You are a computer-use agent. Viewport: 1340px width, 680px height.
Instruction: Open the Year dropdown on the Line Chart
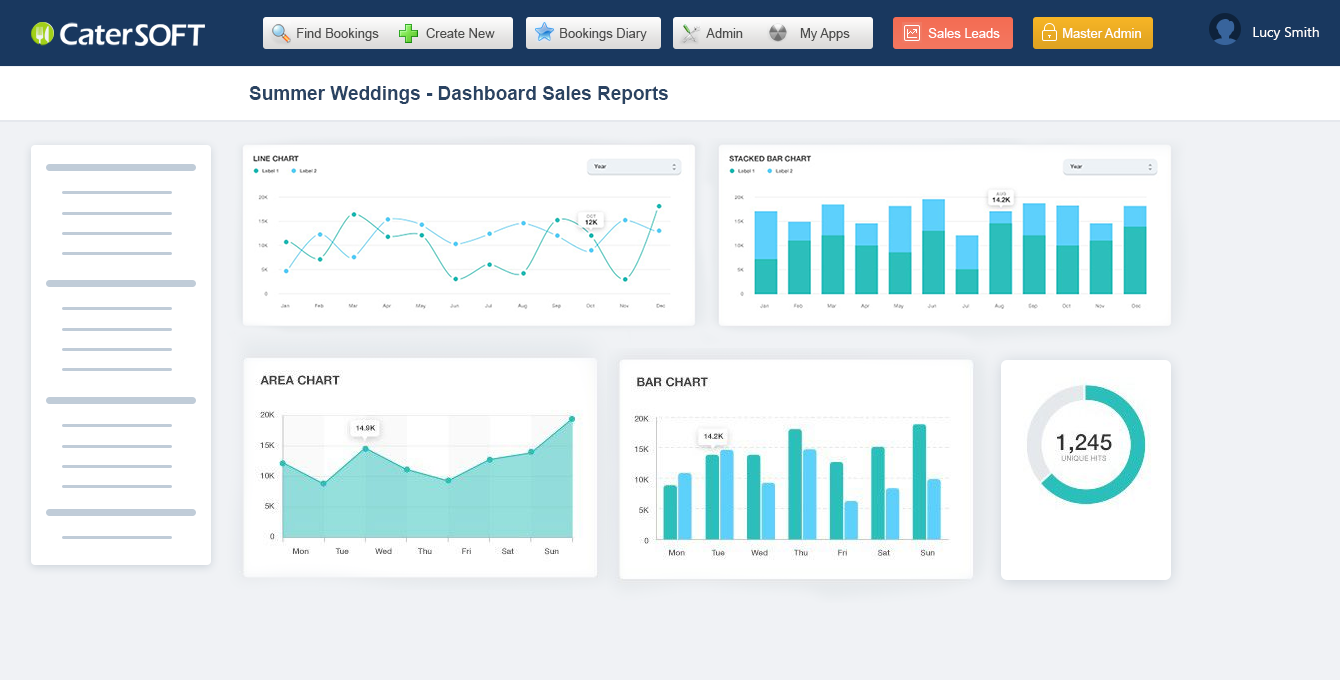[634, 166]
